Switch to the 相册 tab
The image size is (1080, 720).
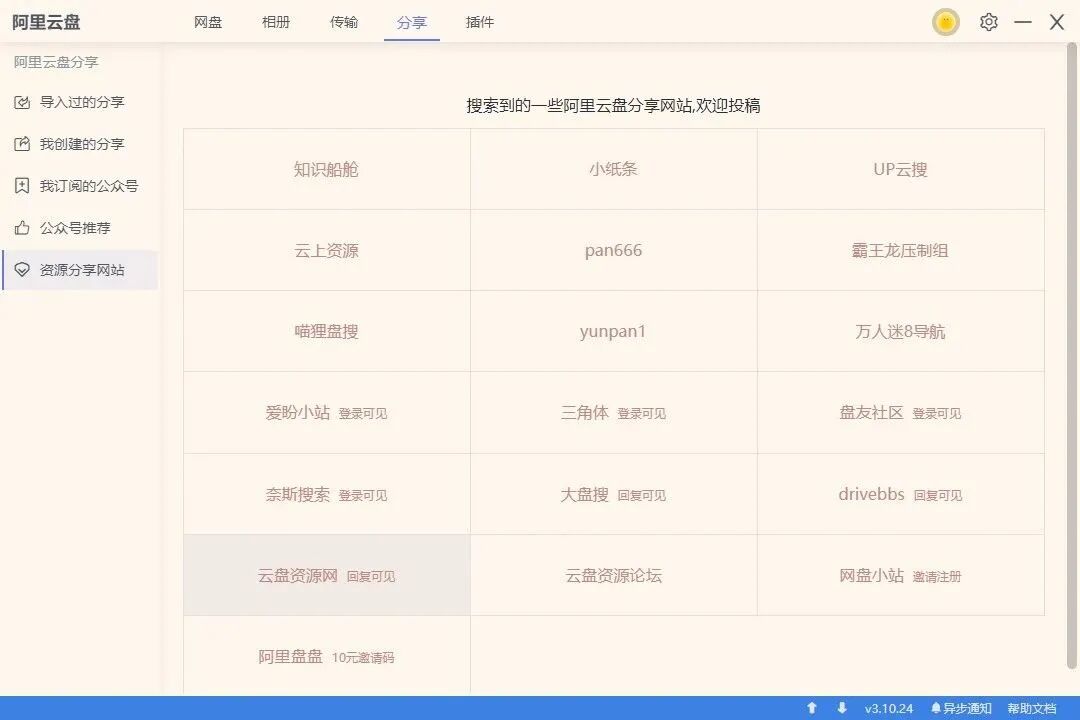[276, 22]
